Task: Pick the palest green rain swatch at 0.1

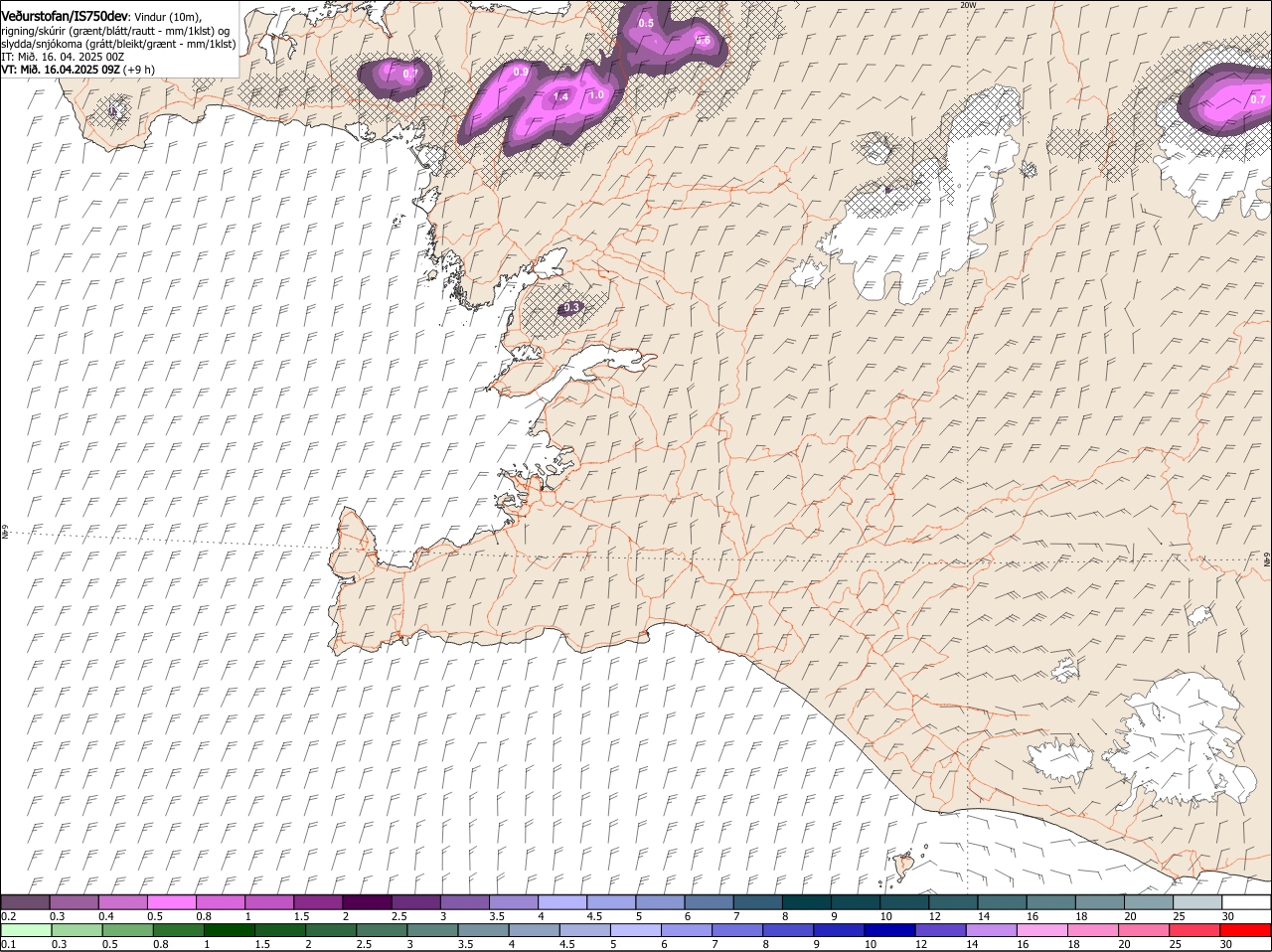Action: pos(26,930)
